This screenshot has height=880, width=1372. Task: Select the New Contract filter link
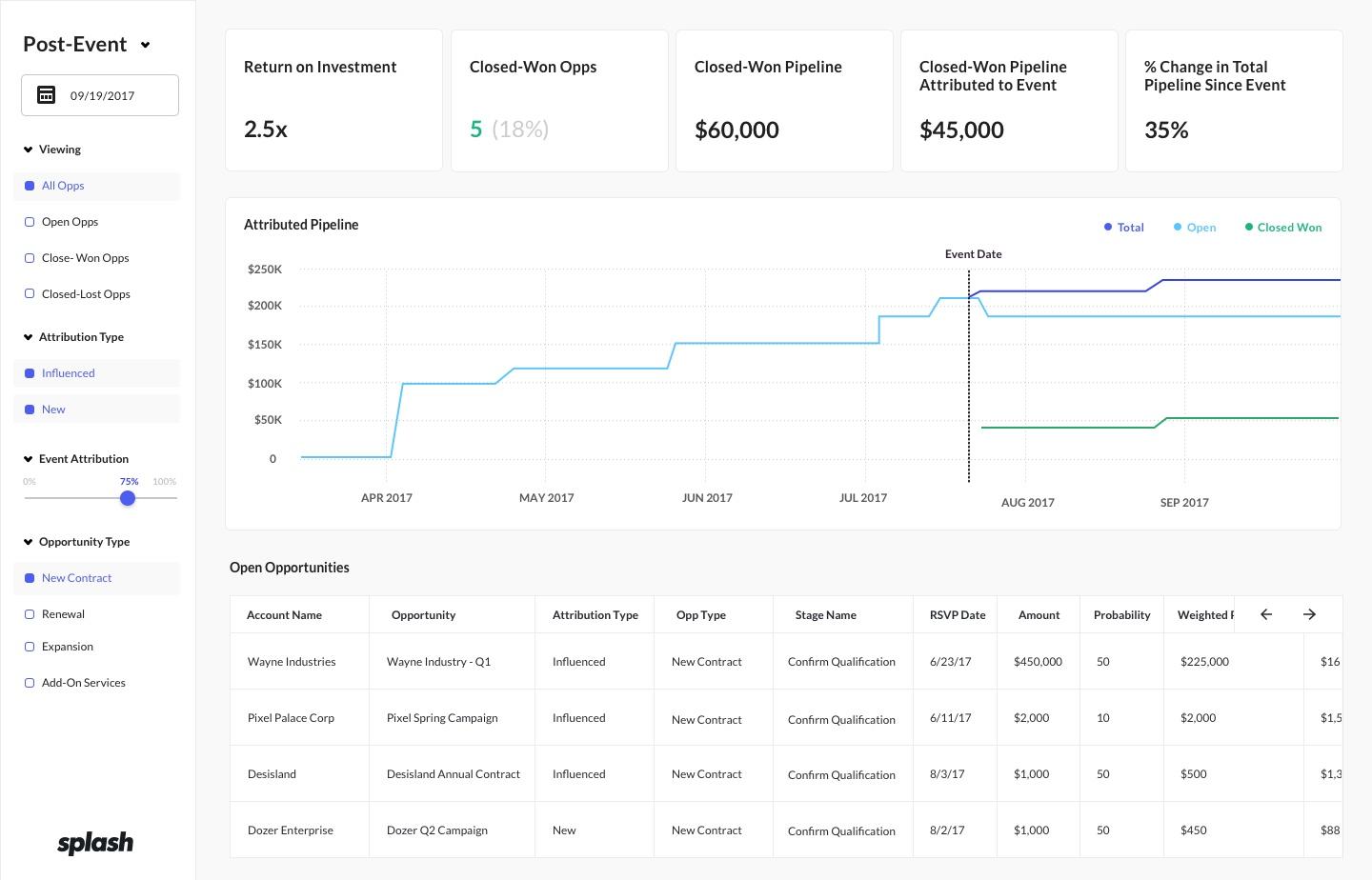tap(76, 578)
